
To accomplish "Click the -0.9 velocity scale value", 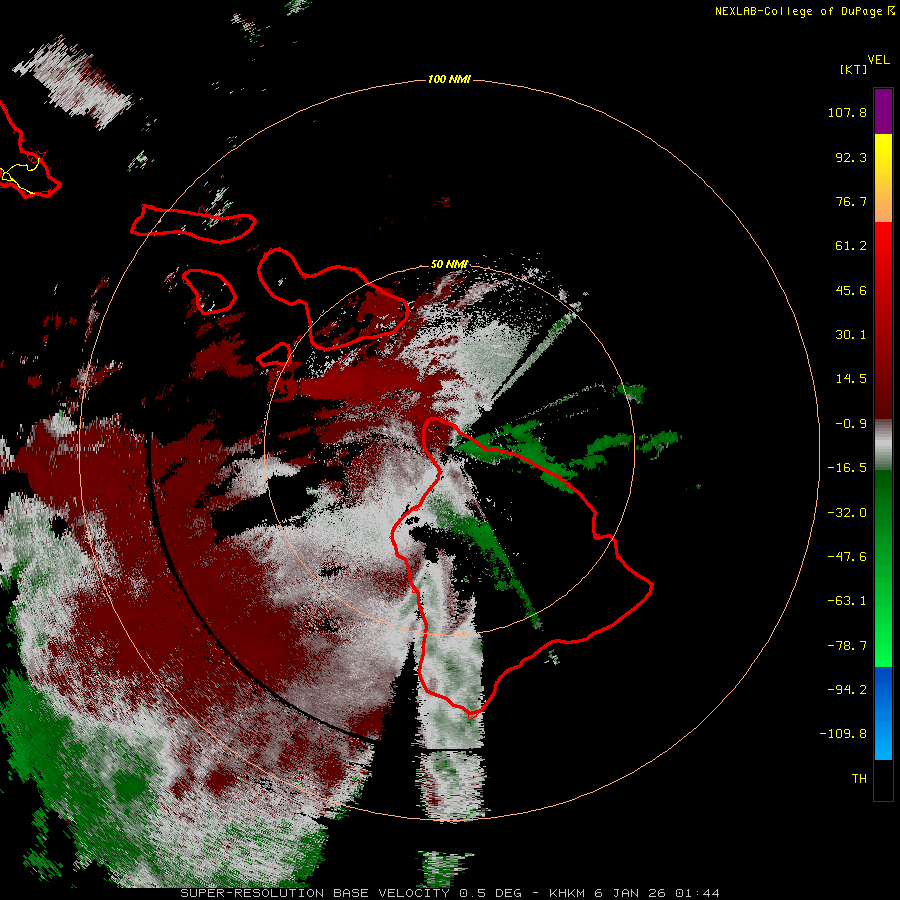I will 851,424.
